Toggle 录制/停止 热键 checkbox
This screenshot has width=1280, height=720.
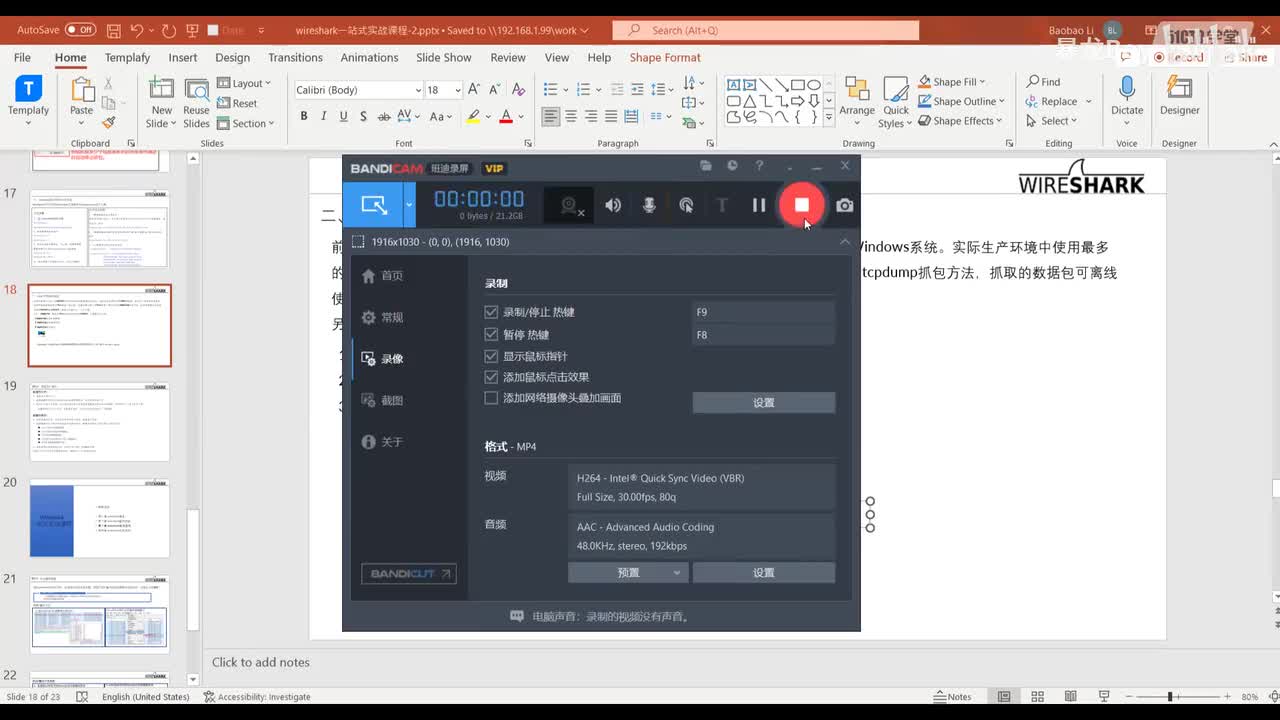coord(491,312)
